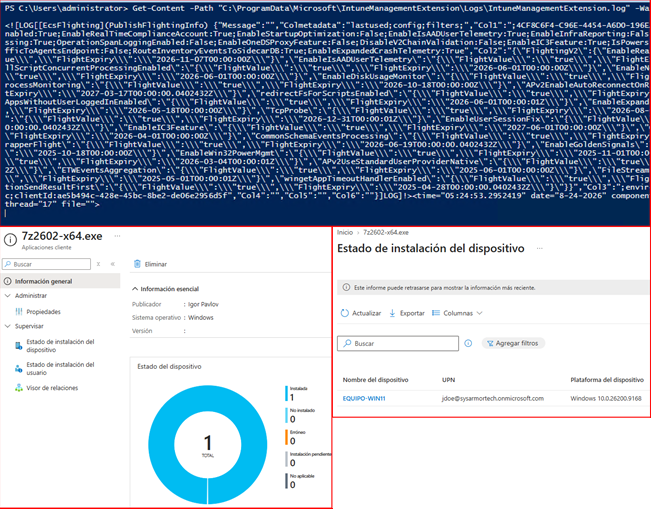Click the Windows 10.0.26200.9168 cell
This screenshot has width=652, height=511.
pos(606,398)
